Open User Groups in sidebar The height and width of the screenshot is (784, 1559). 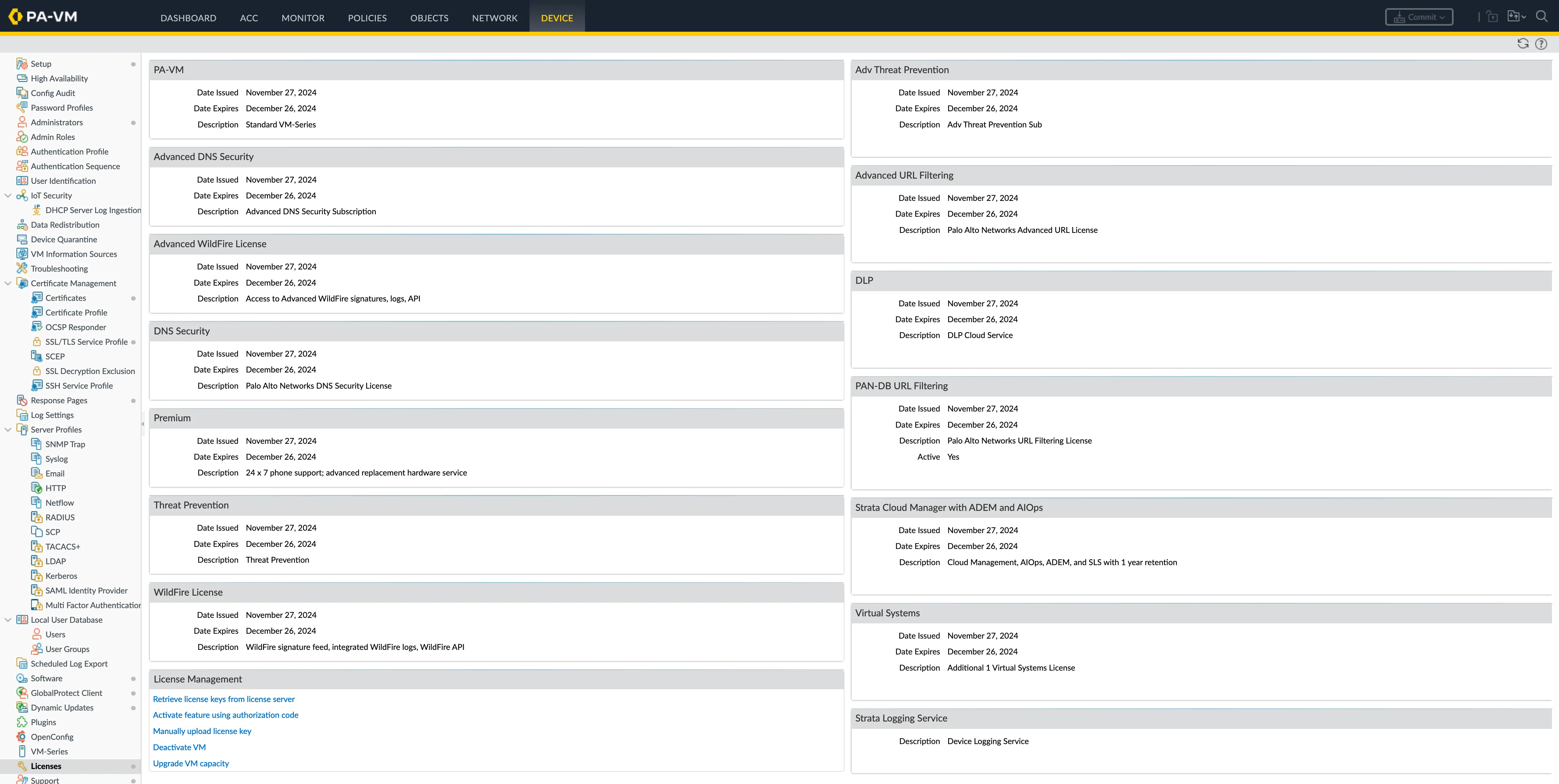67,648
